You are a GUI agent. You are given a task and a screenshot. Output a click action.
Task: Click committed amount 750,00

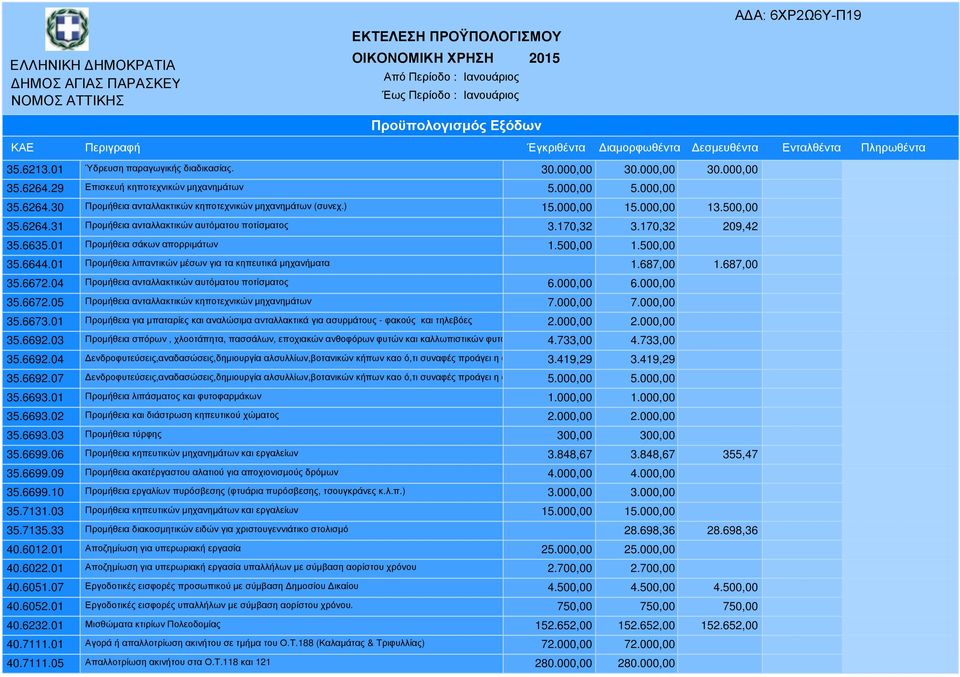740,607
